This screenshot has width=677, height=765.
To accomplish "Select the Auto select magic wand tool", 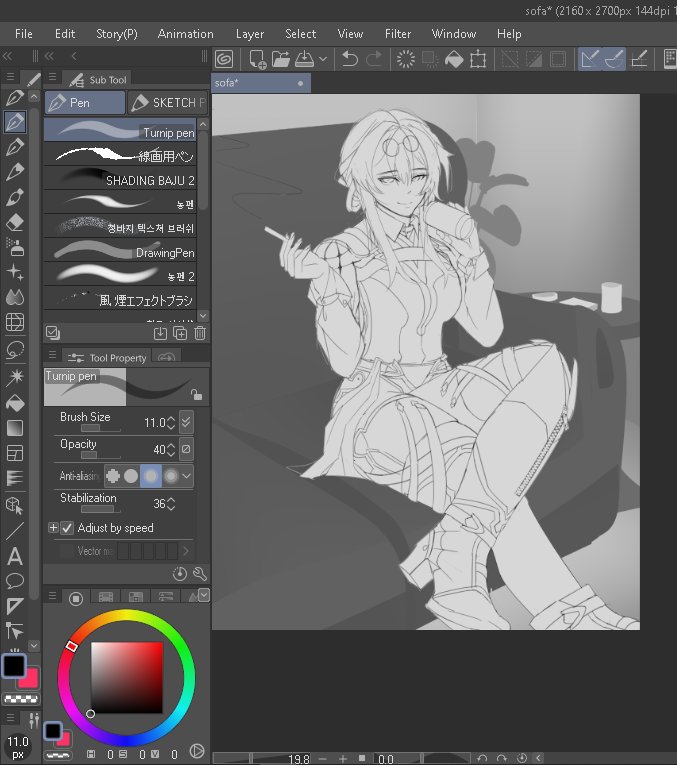I will coord(15,377).
